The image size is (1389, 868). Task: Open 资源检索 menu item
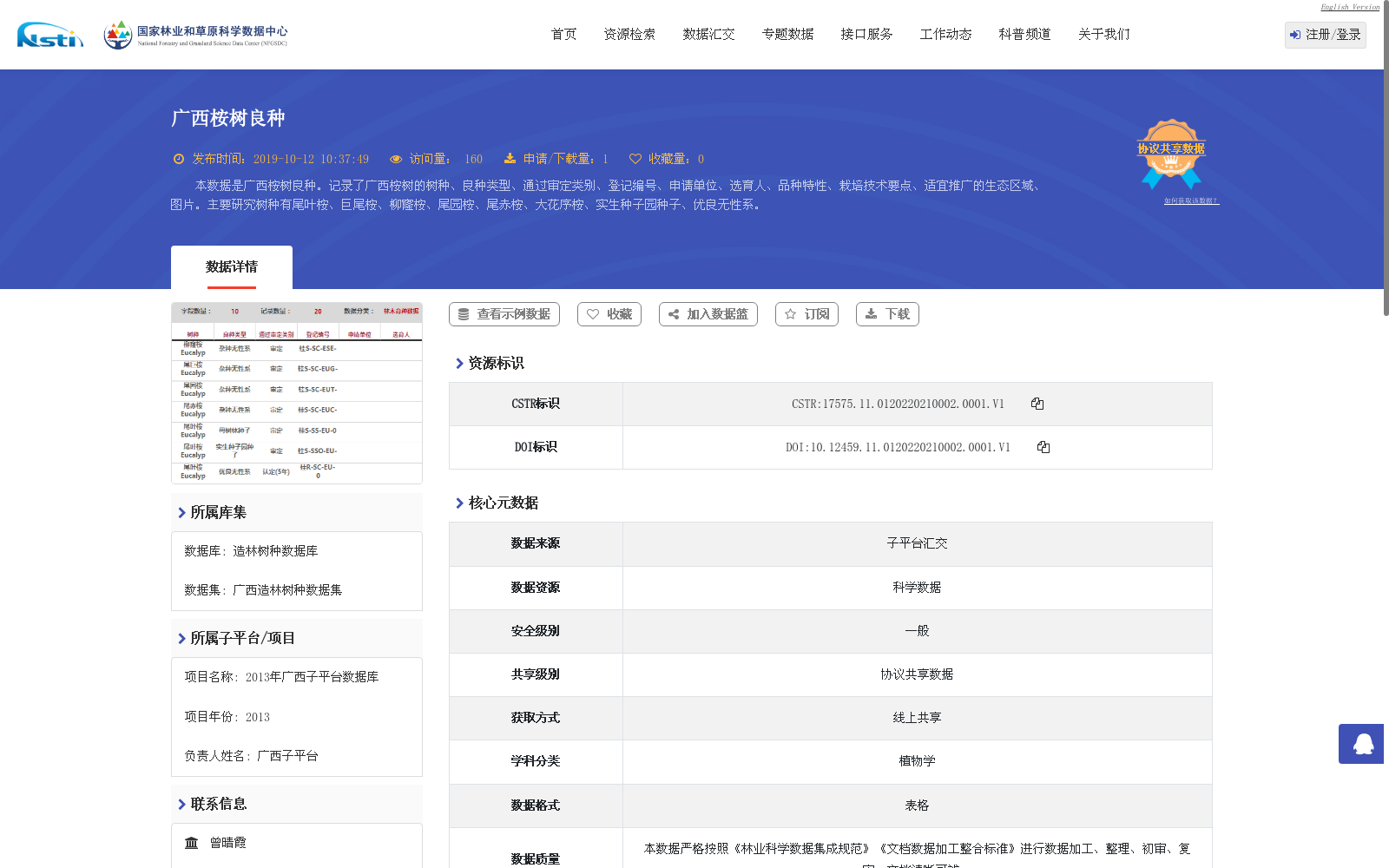coord(630,34)
